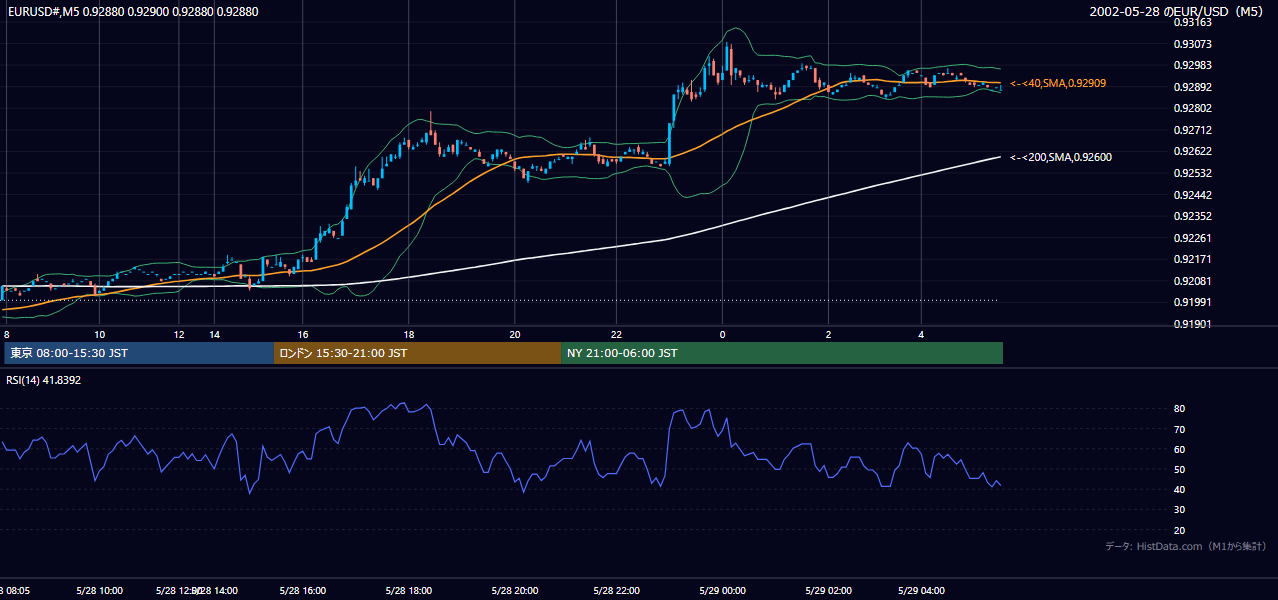Select the 東京 08:00-15:30 JST session bar

tap(139, 353)
